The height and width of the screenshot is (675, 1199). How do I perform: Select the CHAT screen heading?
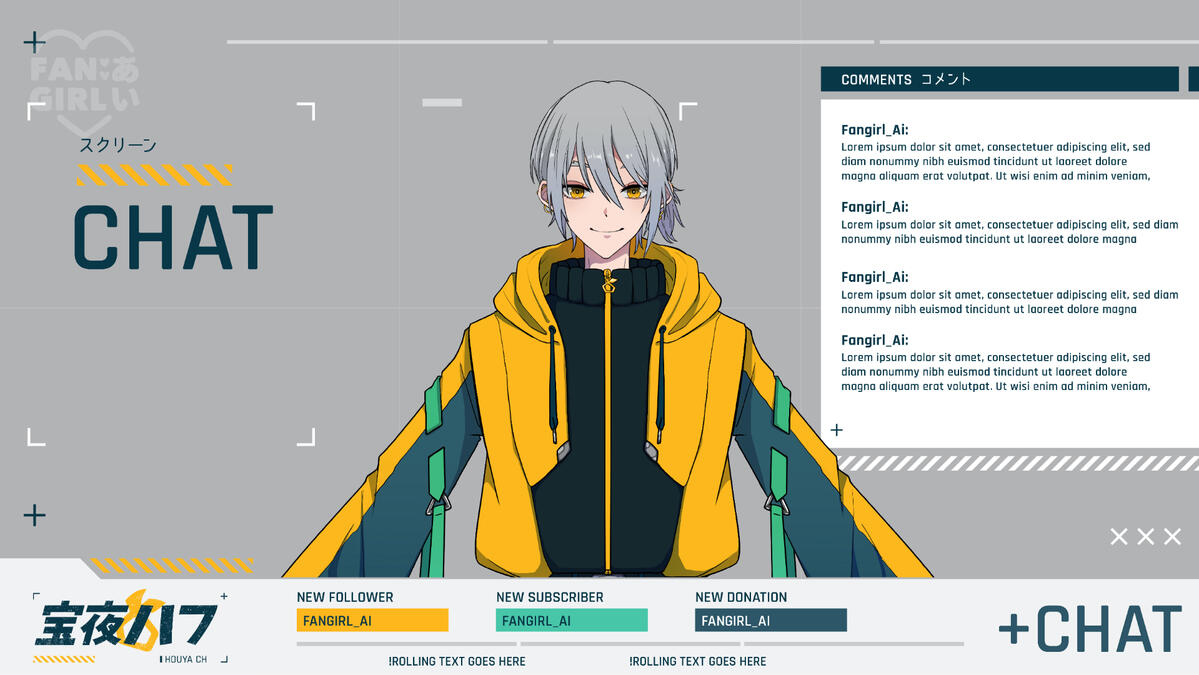pyautogui.click(x=172, y=236)
